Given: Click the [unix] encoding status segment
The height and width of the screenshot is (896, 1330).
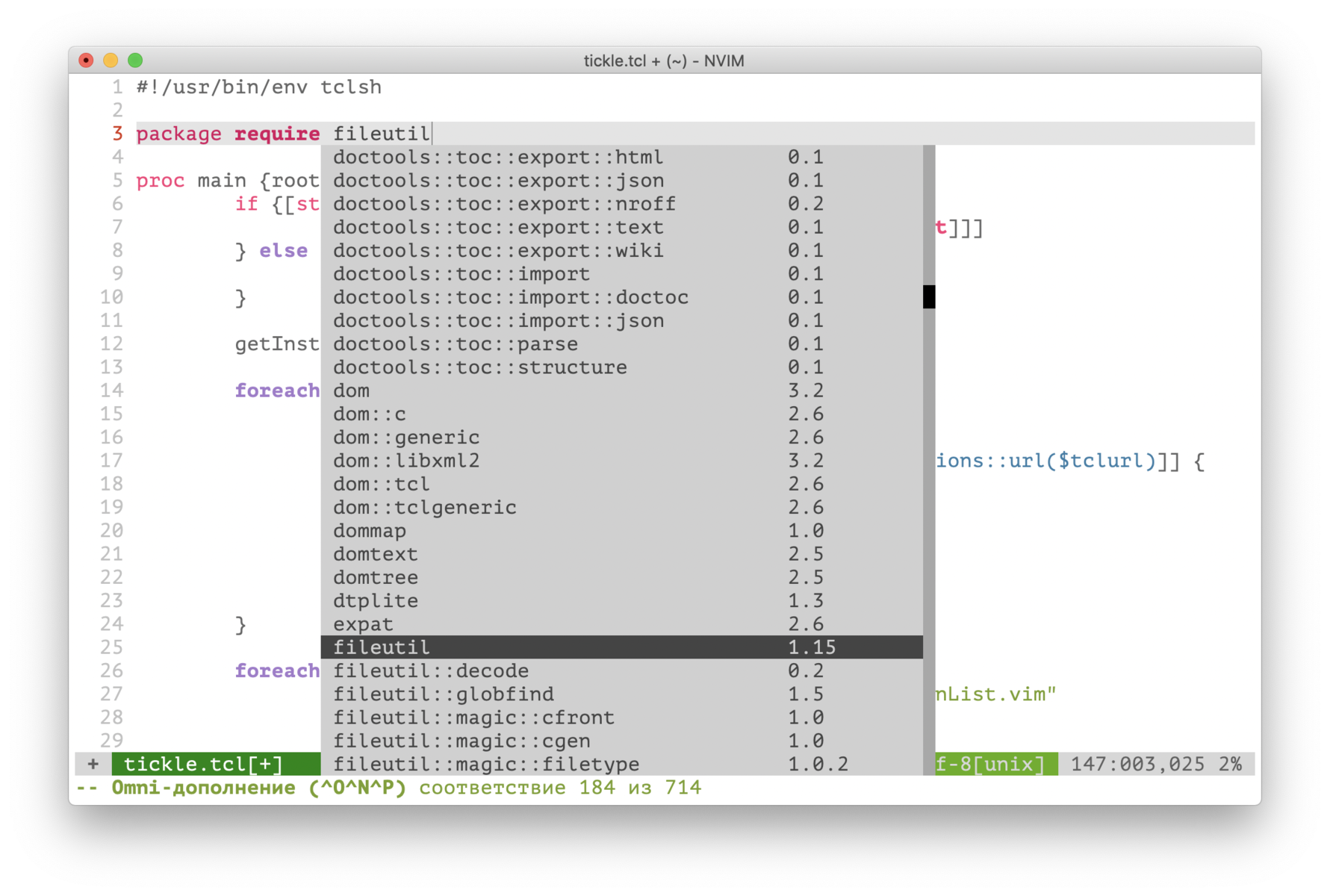Looking at the screenshot, I should coord(1009,765).
